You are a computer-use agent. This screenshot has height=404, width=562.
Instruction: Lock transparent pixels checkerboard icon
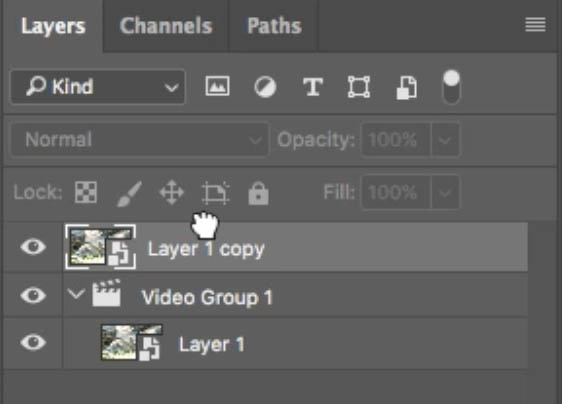[86, 193]
